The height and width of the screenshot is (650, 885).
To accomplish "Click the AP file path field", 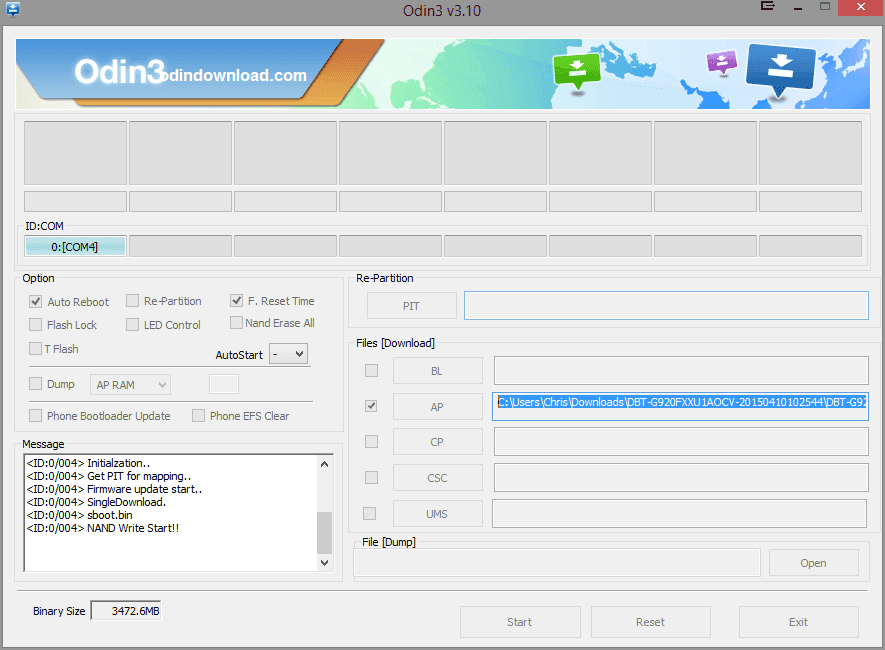I will coord(680,406).
